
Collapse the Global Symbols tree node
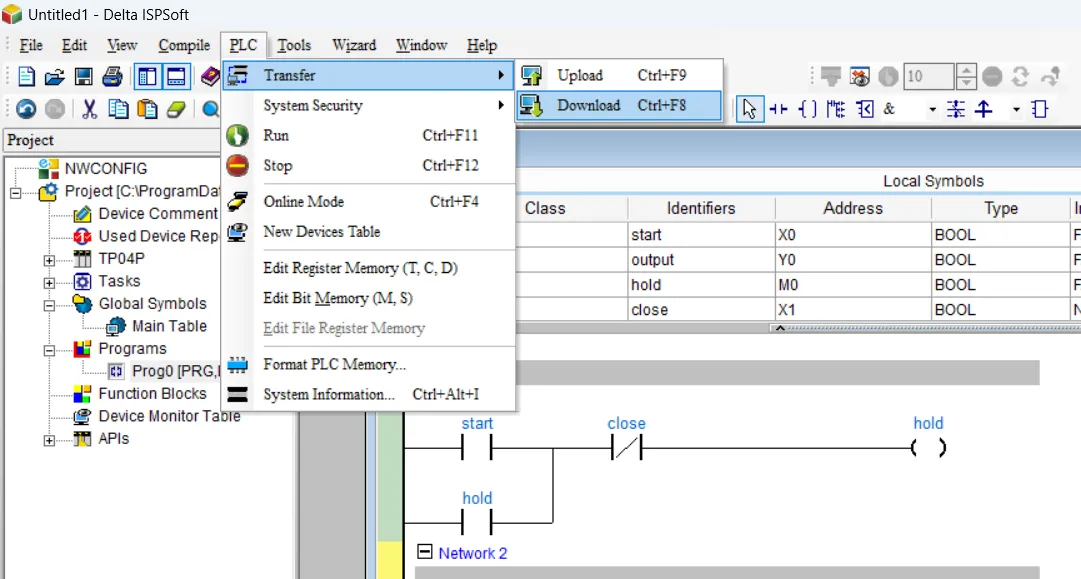tap(50, 305)
